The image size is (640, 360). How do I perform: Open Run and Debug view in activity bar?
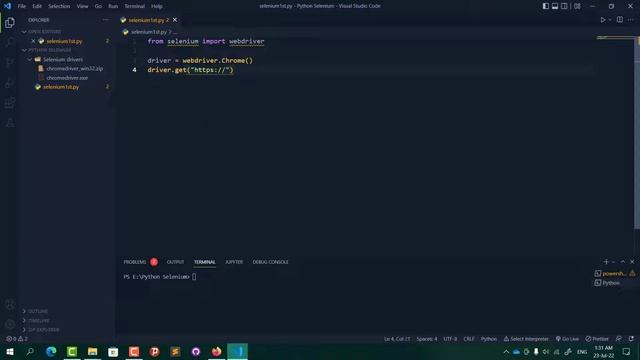9,83
